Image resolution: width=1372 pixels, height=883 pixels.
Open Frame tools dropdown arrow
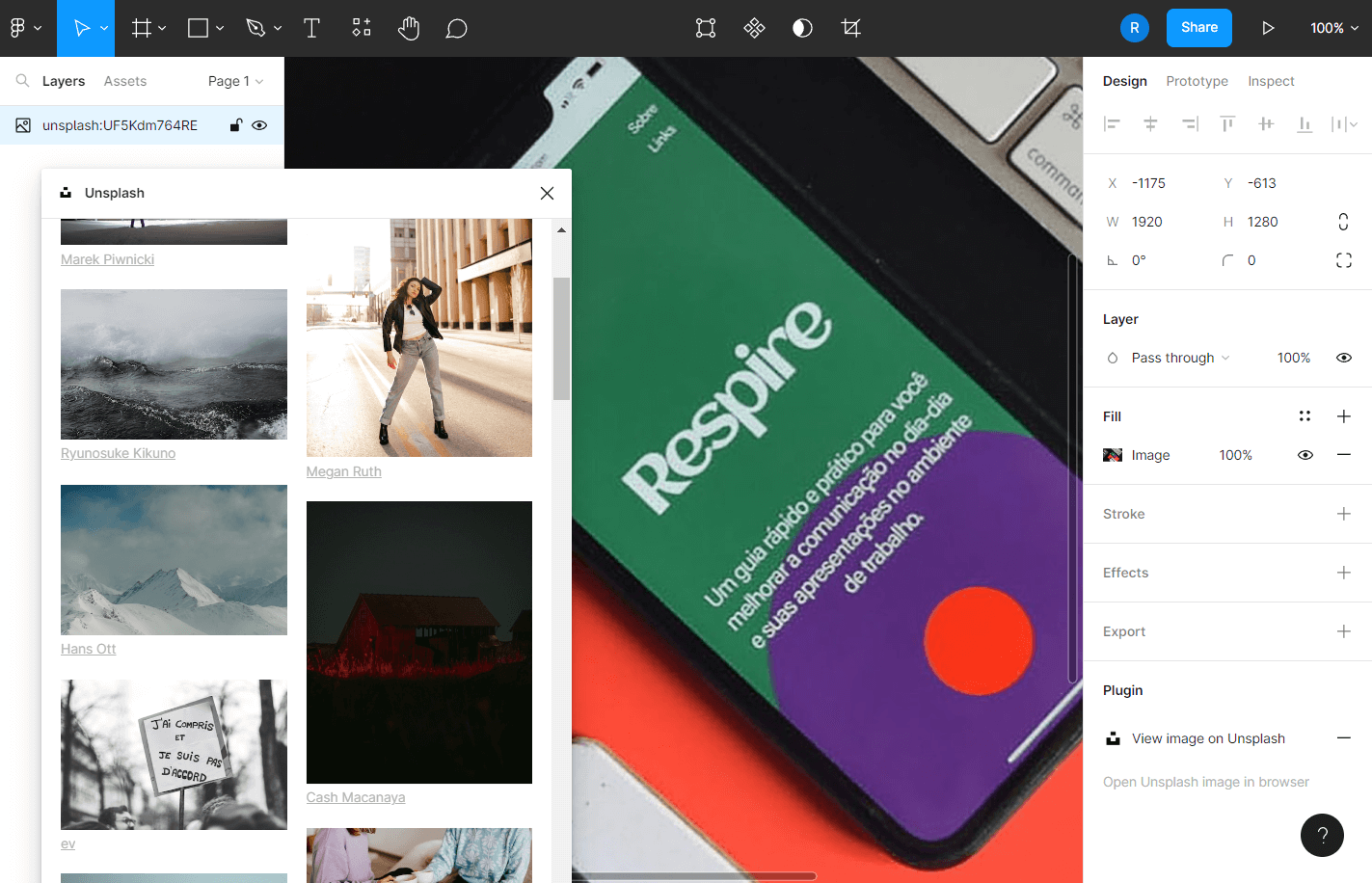click(x=162, y=28)
